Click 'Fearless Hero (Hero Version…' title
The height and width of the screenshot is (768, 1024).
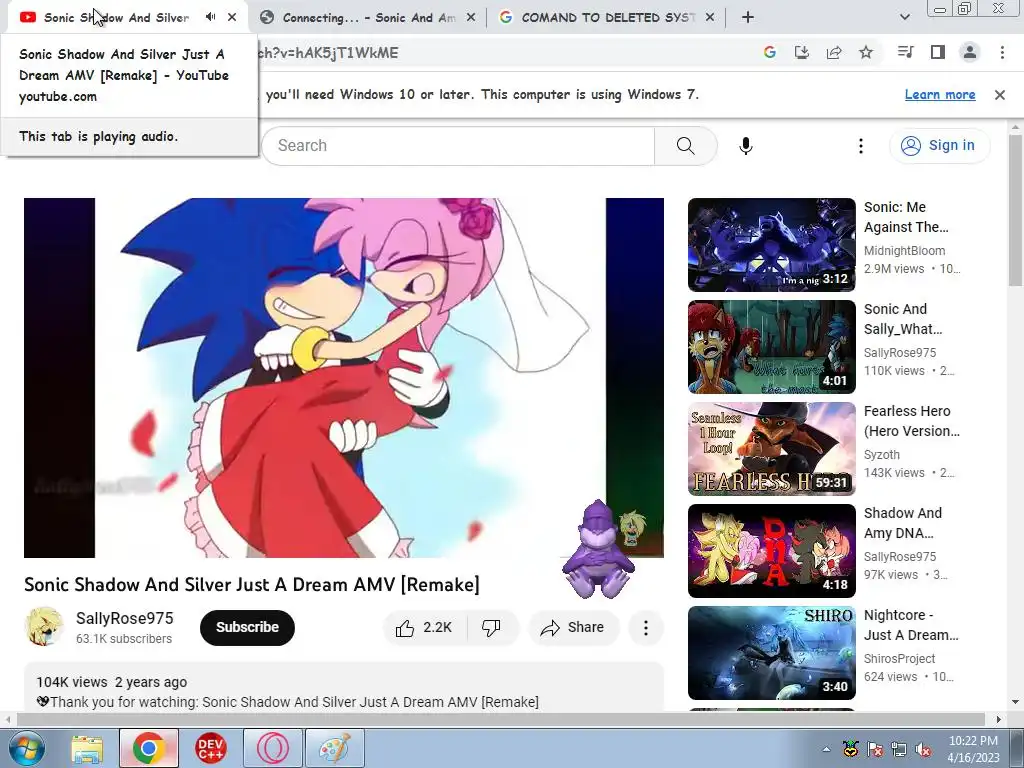pos(912,421)
